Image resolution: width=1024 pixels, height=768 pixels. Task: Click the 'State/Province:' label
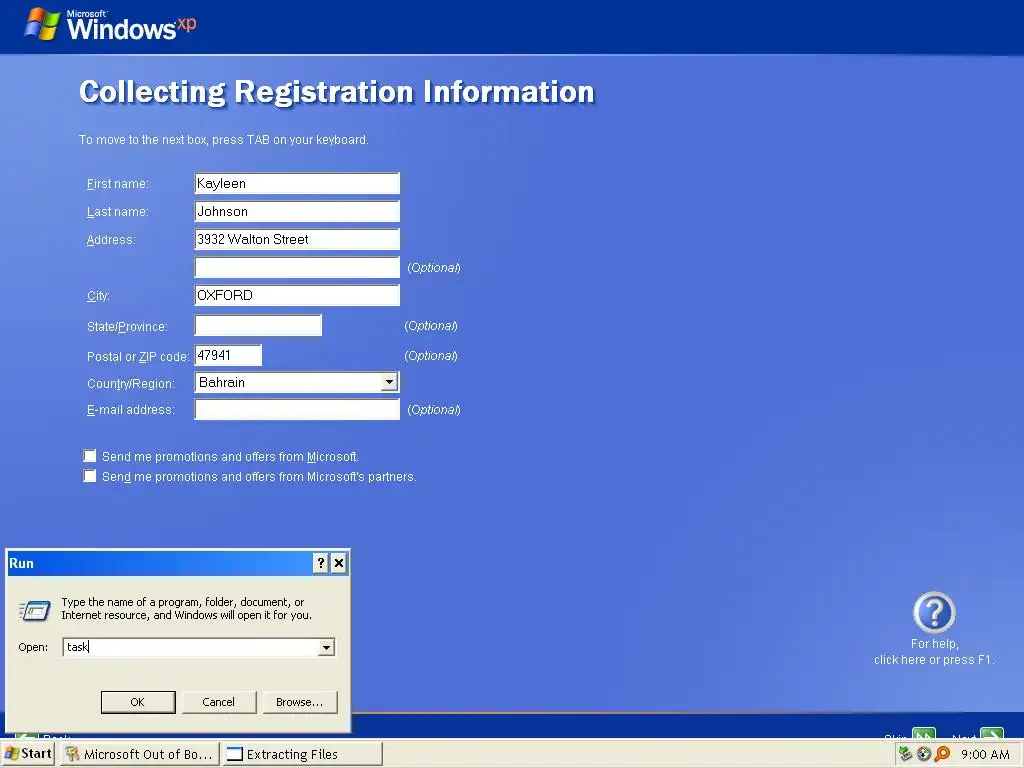pos(127,327)
